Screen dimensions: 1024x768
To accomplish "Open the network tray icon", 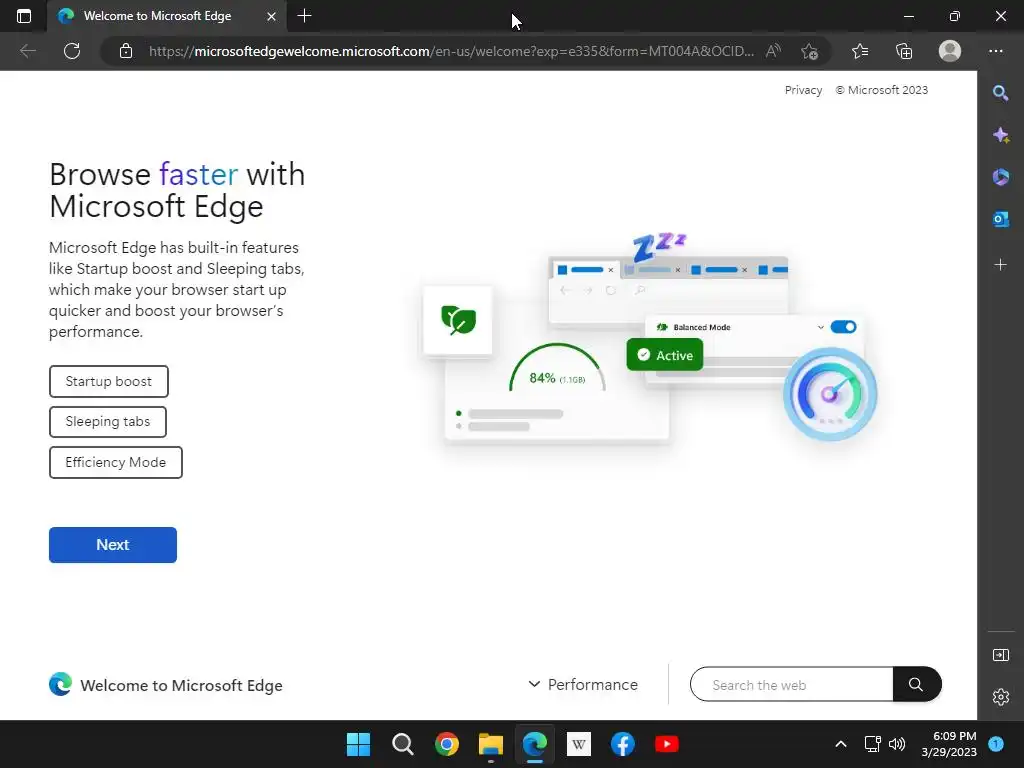I will (x=872, y=744).
